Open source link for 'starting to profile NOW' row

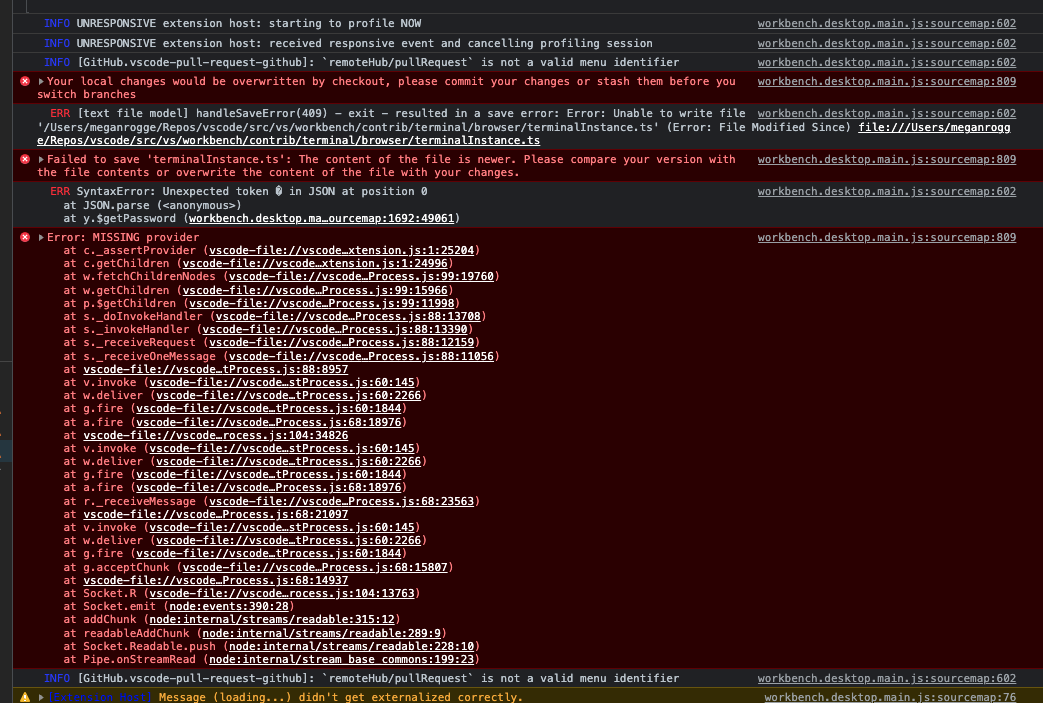pos(887,23)
